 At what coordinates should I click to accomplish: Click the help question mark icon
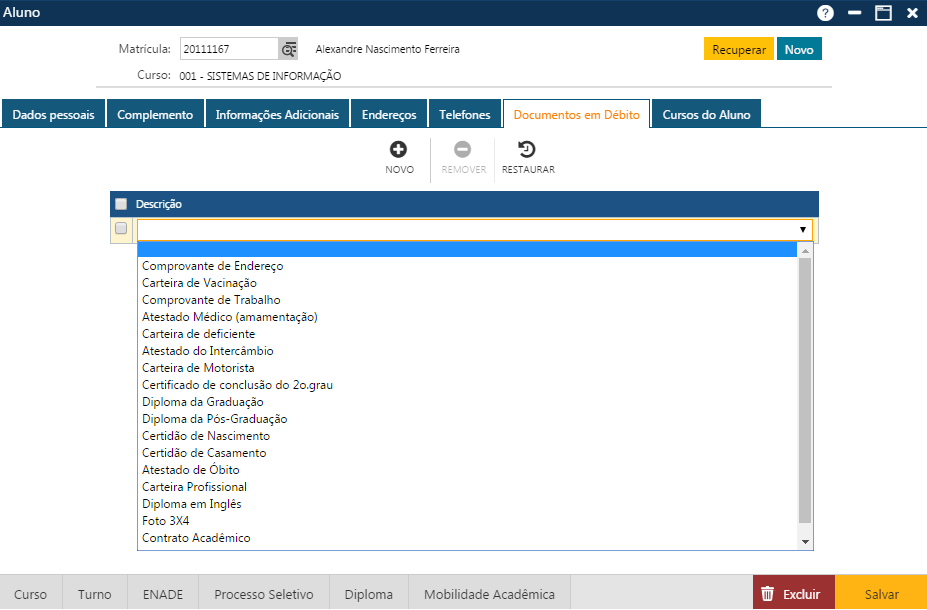point(825,13)
